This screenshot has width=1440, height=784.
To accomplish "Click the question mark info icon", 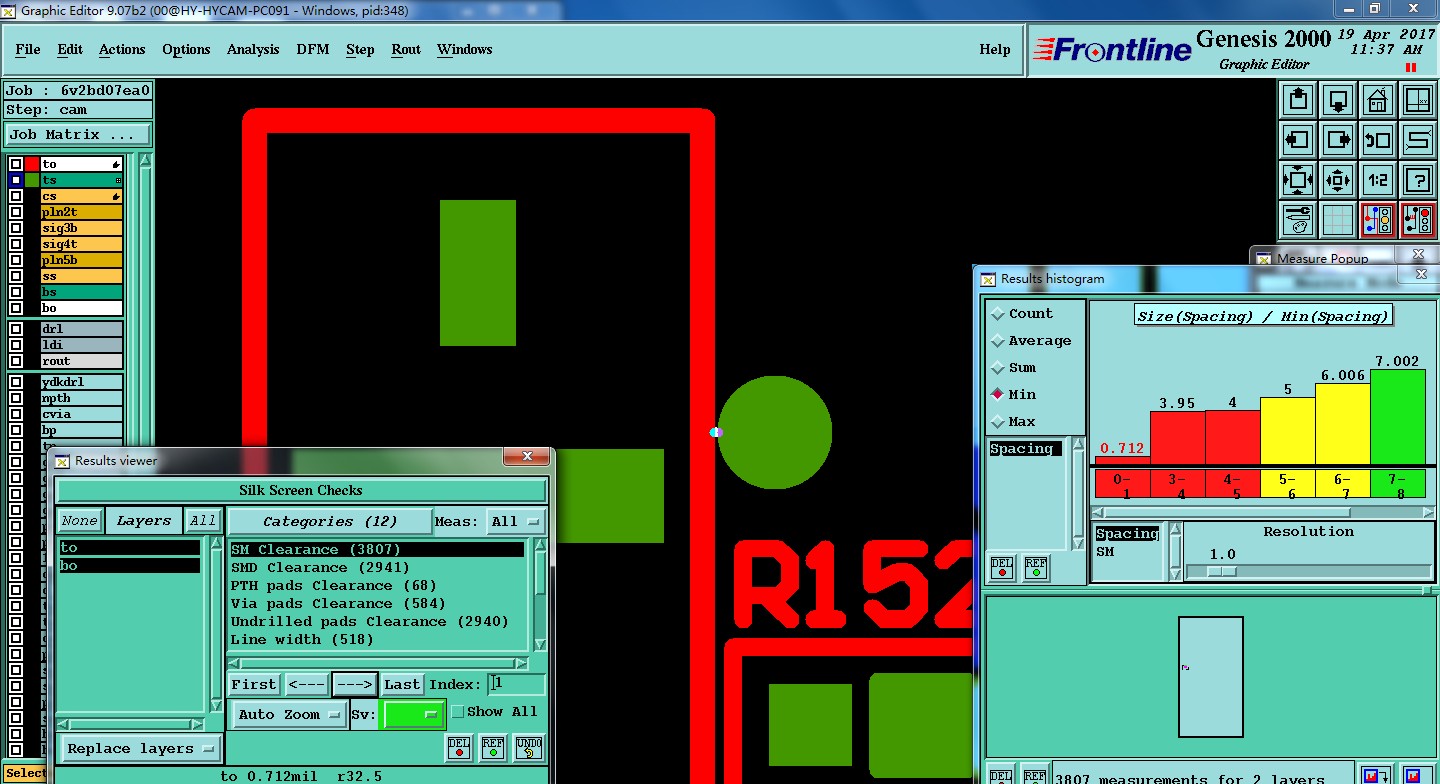I will 1417,180.
